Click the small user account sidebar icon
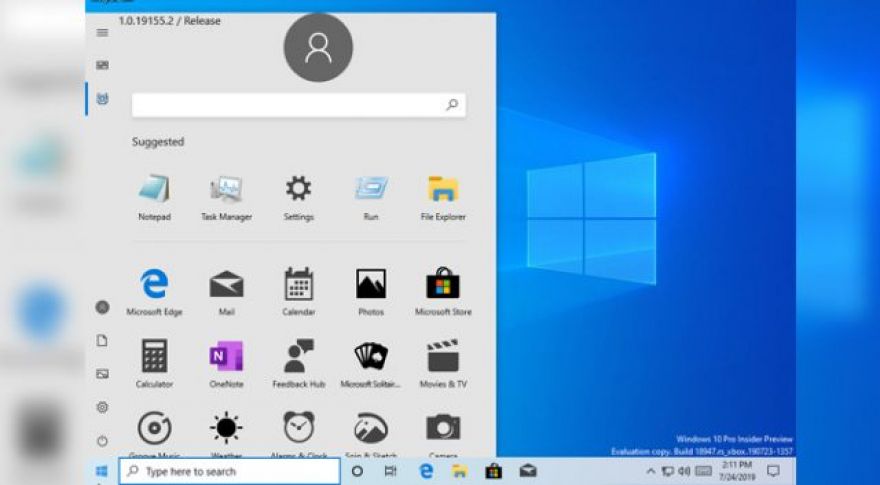The width and height of the screenshot is (880, 485). pos(102,307)
